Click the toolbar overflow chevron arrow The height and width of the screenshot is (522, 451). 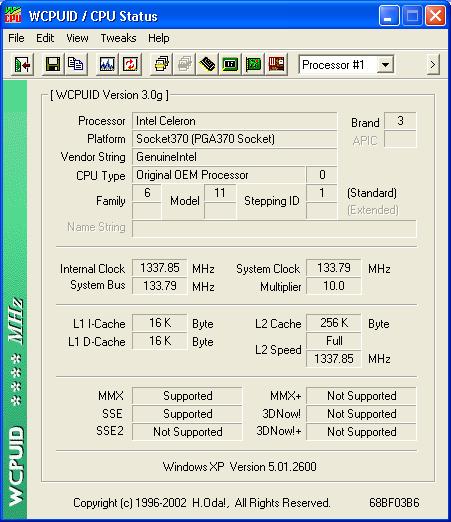pyautogui.click(x=433, y=64)
